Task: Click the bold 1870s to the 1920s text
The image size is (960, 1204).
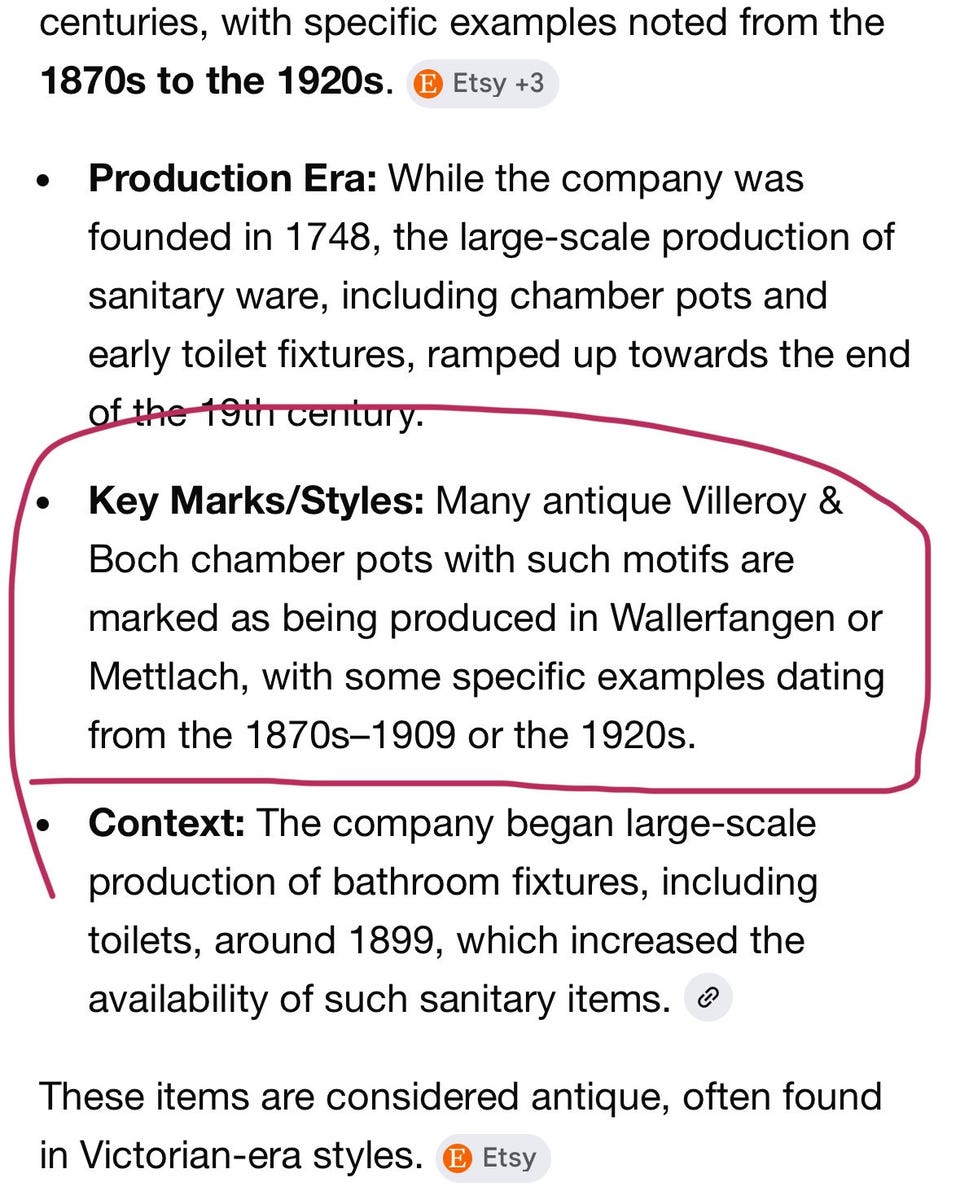Action: pos(212,81)
